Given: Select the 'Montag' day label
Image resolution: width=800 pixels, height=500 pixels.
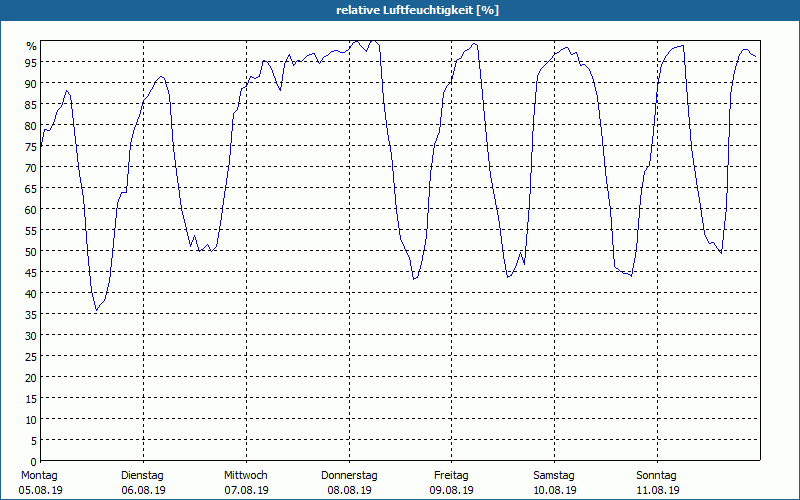Looking at the screenshot, I should (39, 475).
